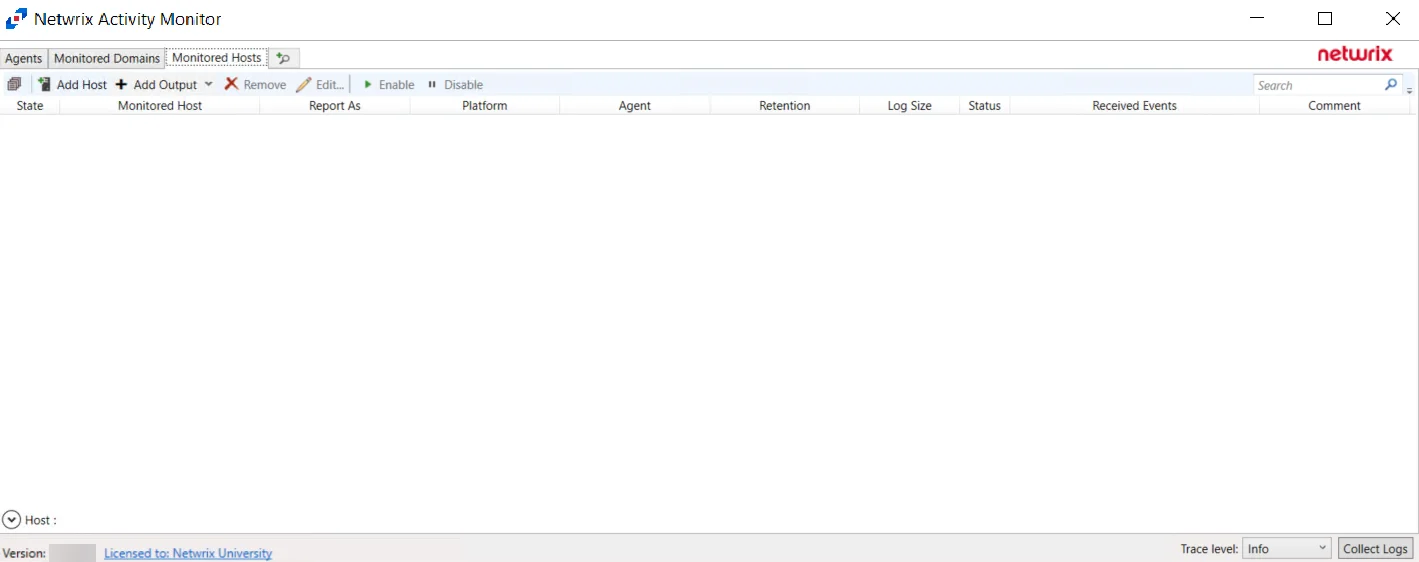Minimize the Activity Monitor window
Screen dimensions: 1419x562
[x=1257, y=19]
